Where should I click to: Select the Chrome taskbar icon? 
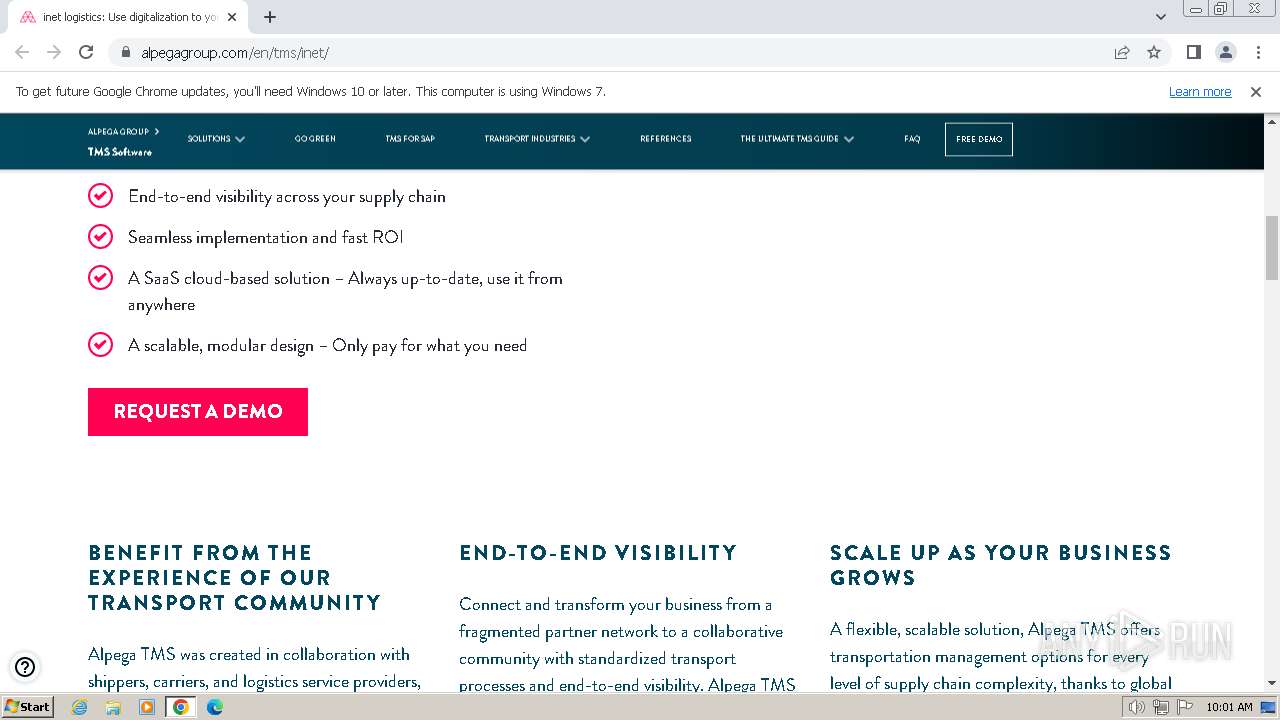pos(181,707)
